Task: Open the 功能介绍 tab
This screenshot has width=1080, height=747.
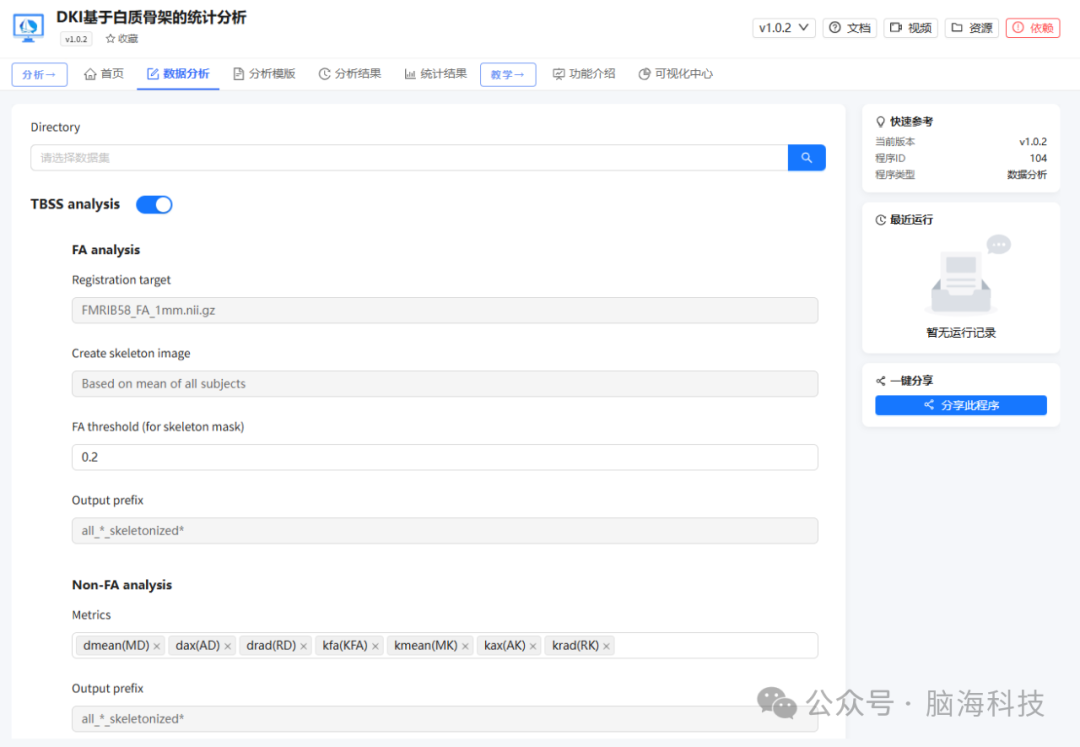Action: 584,74
